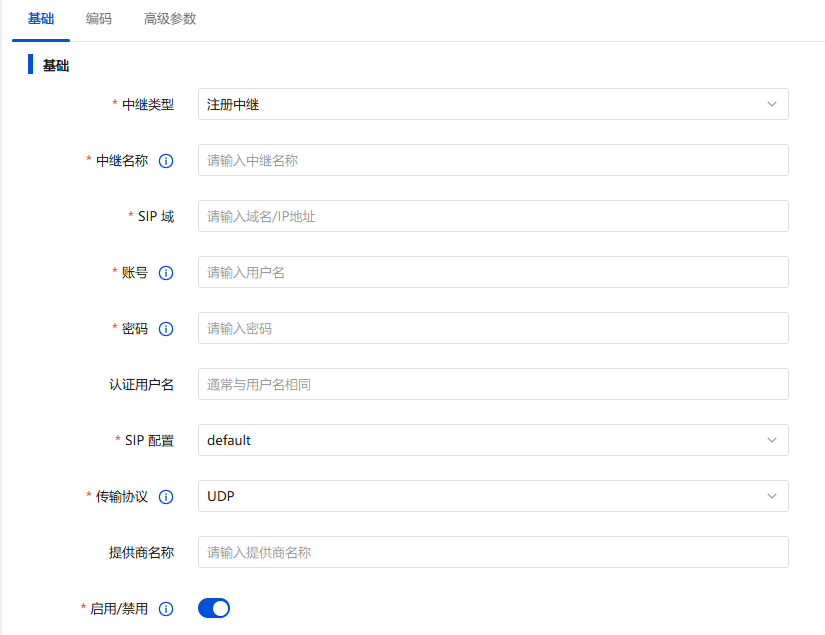Focus the 密码 input field
825x635 pixels.
492,328
